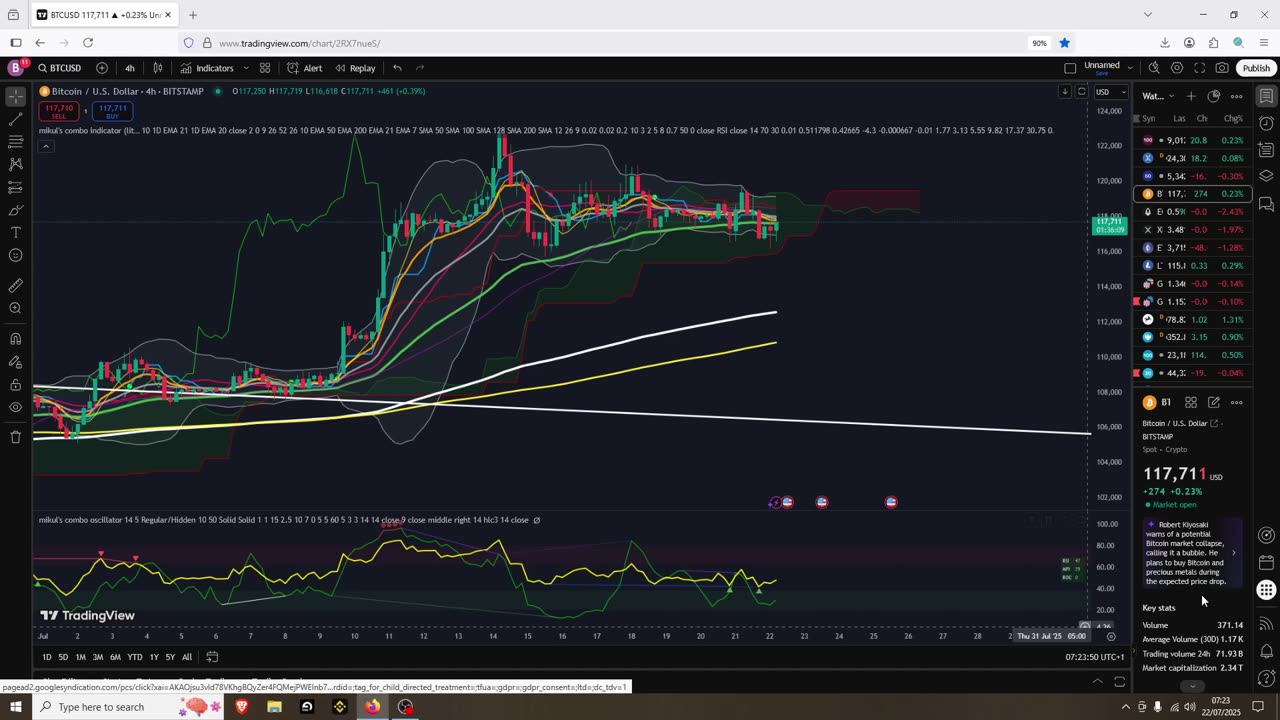Open watchlist more options menu

pos(1237,96)
